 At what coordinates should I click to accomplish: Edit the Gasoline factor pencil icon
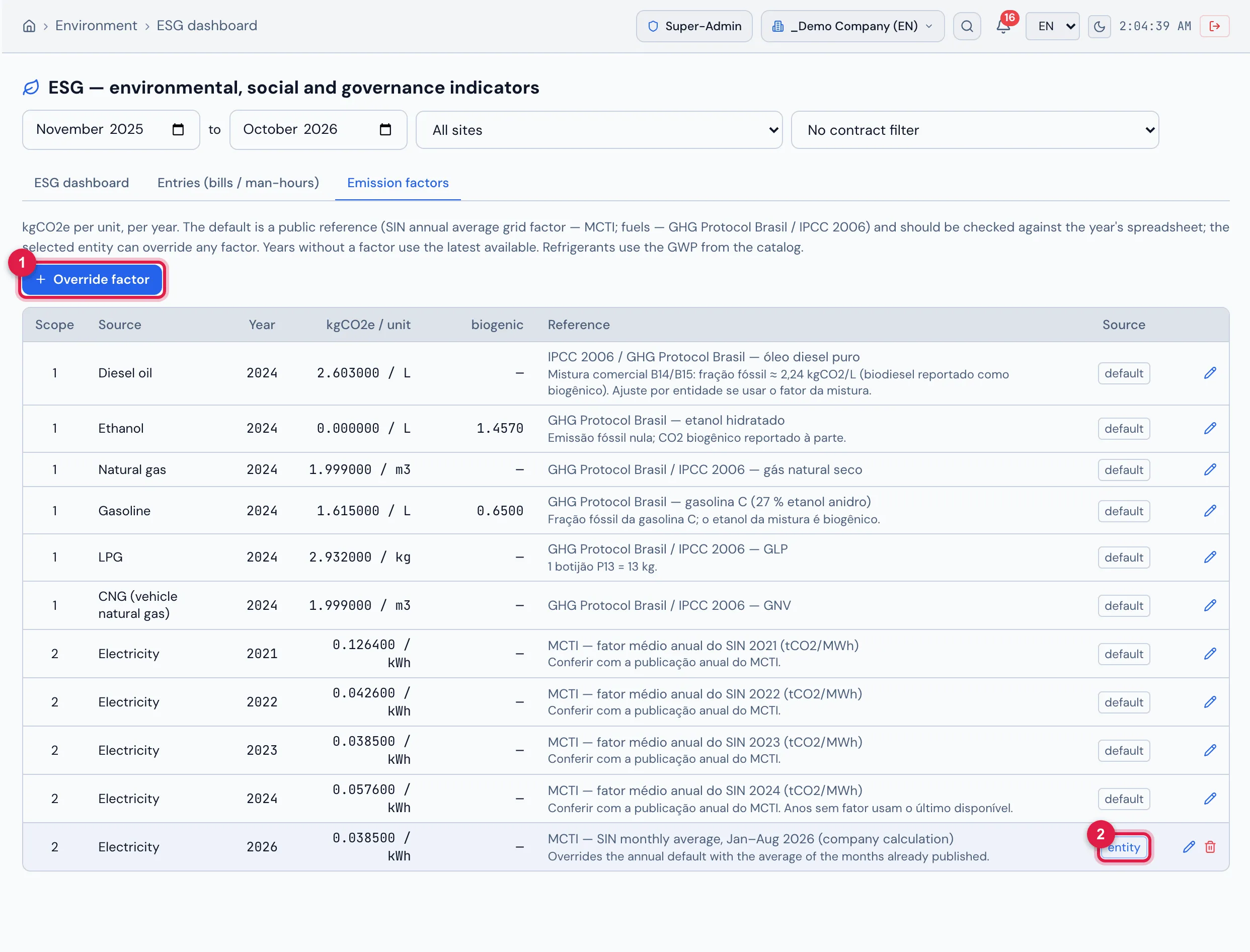pos(1210,511)
